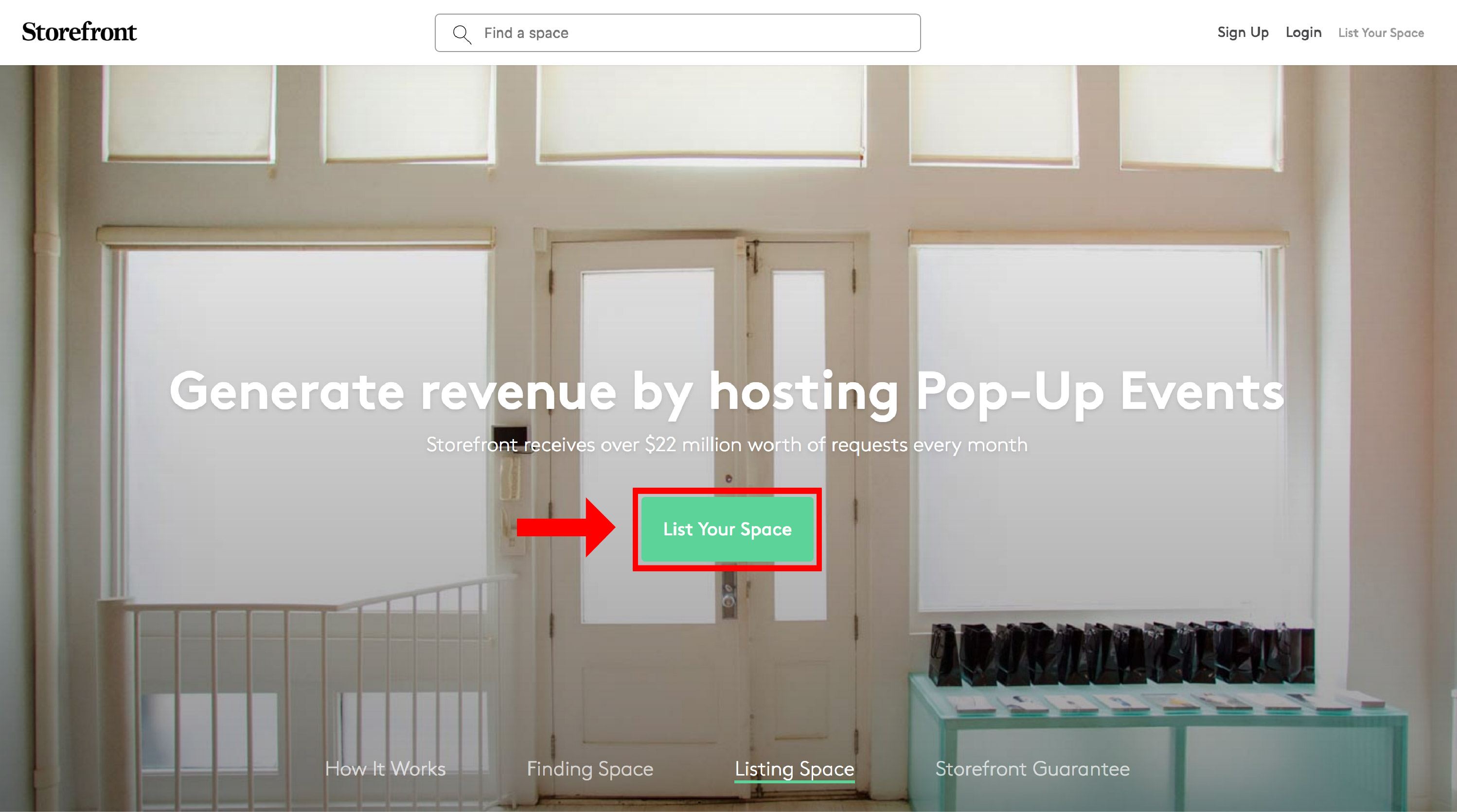
Task: Switch to the Finding Space tab
Action: [x=590, y=769]
